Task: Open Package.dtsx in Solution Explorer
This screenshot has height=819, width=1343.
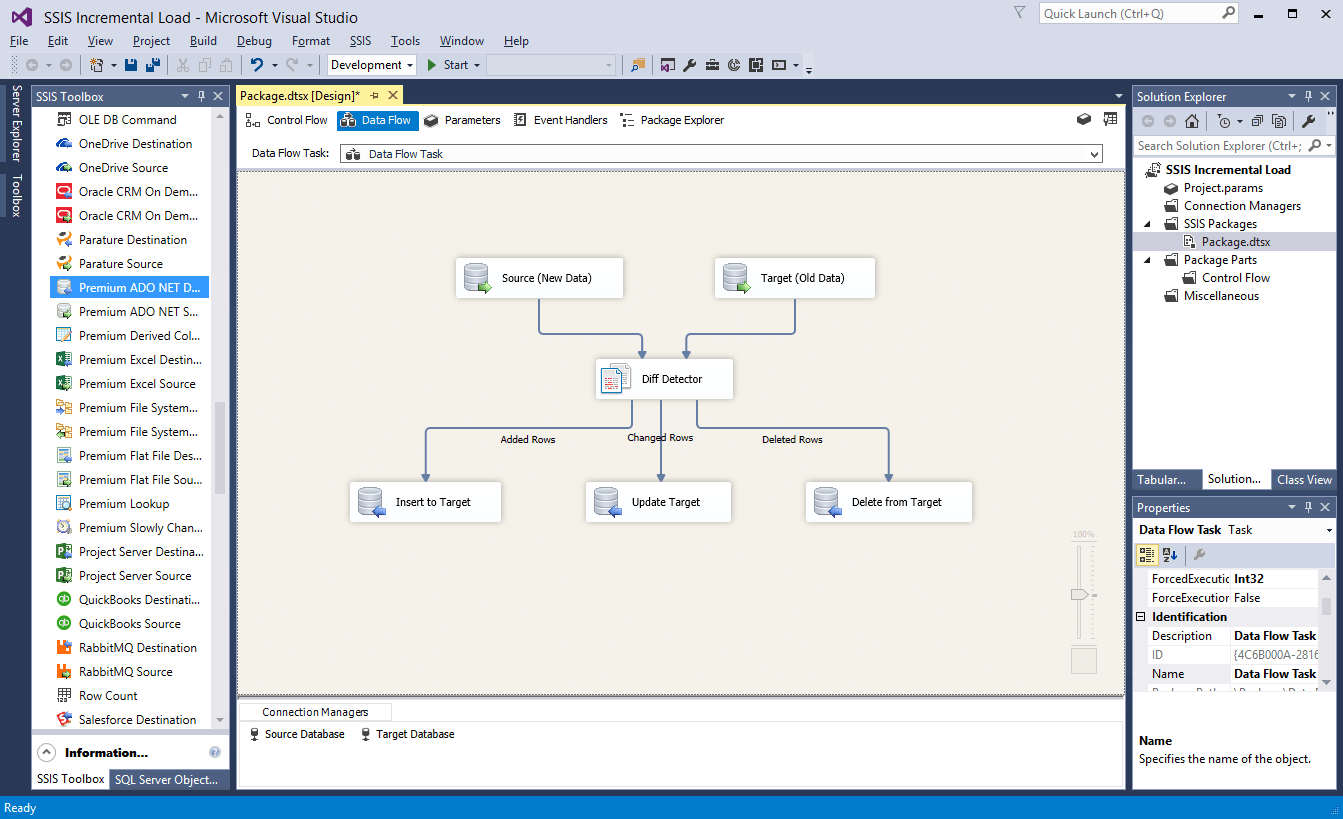Action: pyautogui.click(x=1236, y=242)
